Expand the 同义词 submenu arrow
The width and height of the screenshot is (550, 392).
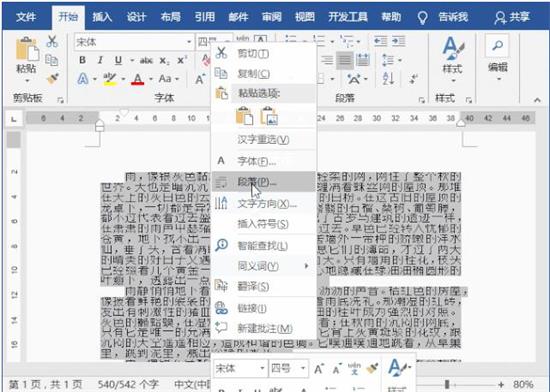click(306, 266)
